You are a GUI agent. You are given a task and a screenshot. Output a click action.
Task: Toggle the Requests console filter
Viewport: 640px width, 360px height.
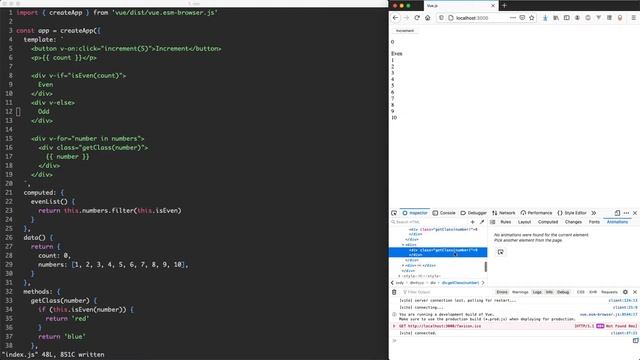coord(609,292)
